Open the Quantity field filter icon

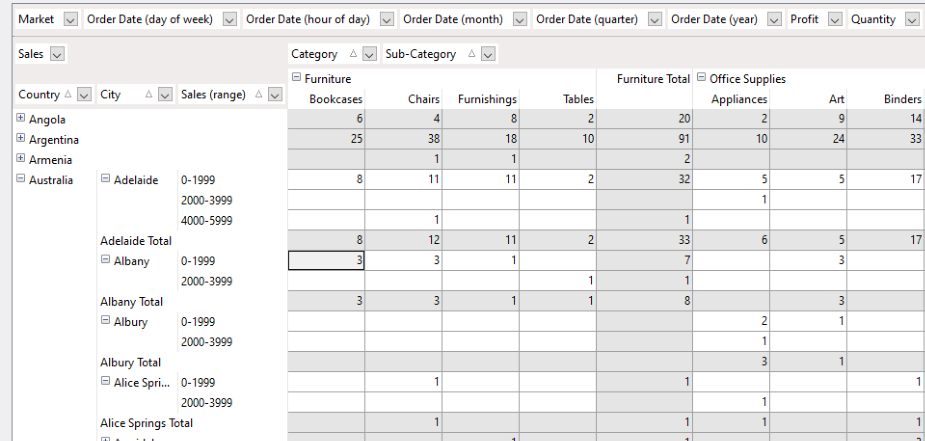[x=911, y=20]
